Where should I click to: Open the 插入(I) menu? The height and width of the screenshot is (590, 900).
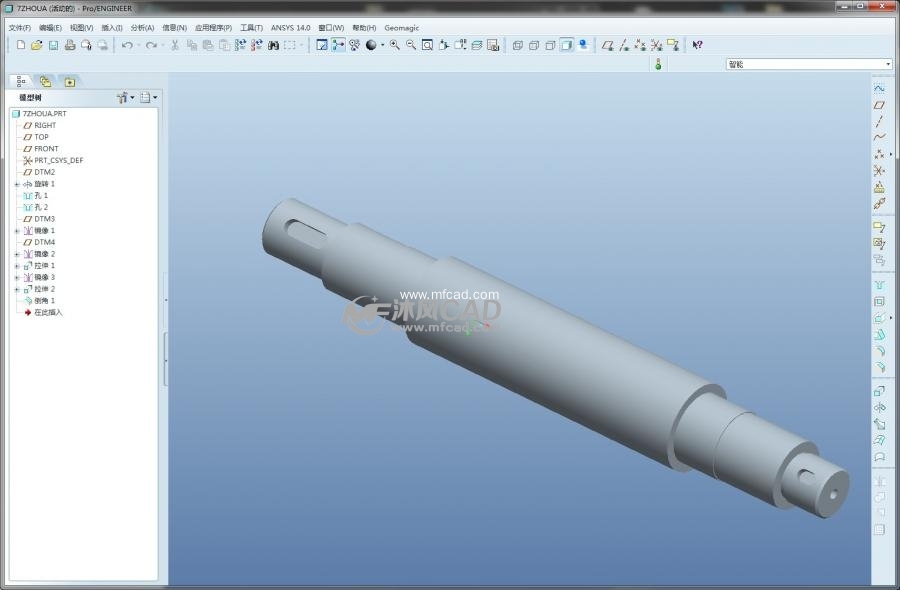(112, 28)
